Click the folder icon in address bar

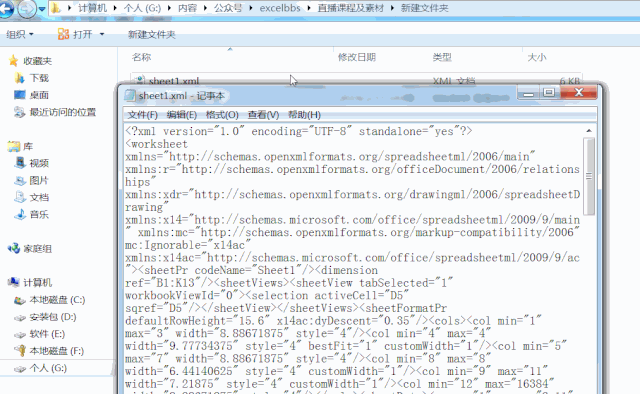(x=56, y=8)
